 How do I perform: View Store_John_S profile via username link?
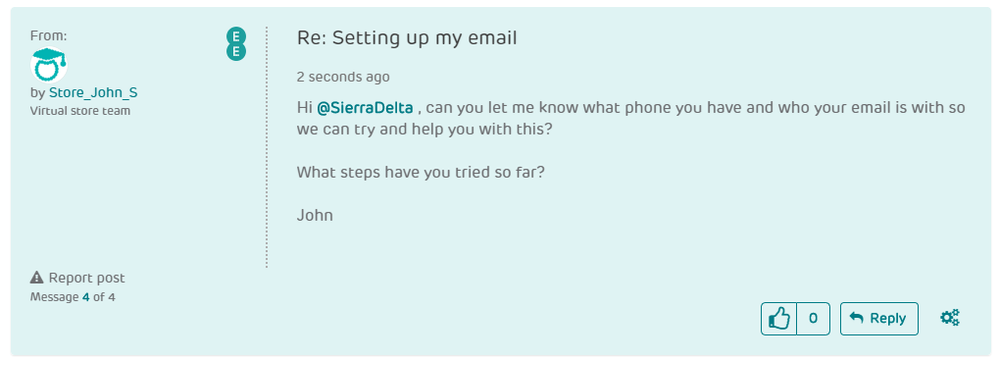coord(93,92)
